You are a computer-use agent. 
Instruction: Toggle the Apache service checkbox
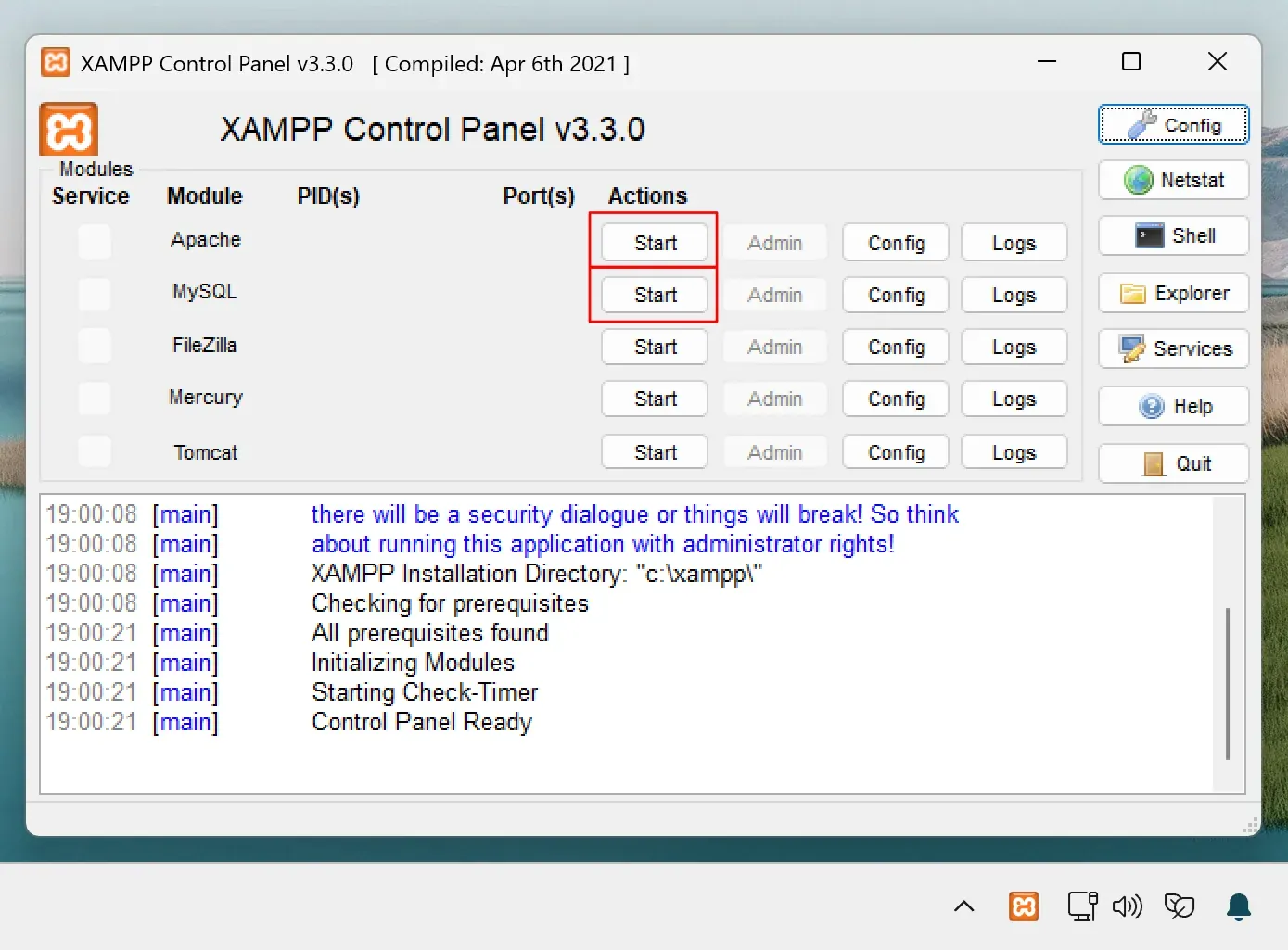95,242
